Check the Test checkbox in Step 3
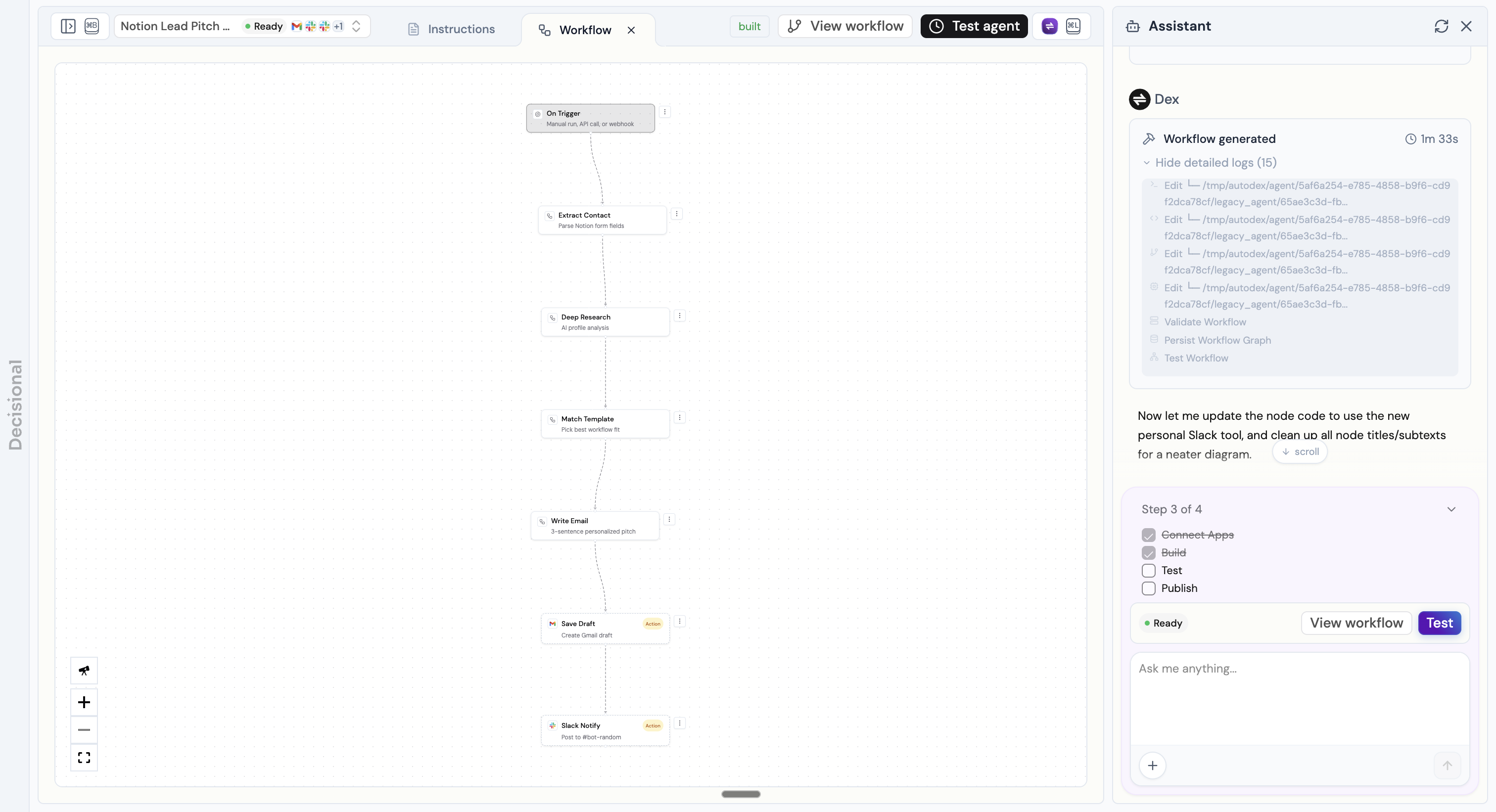Viewport: 1496px width, 812px height. pos(1149,571)
